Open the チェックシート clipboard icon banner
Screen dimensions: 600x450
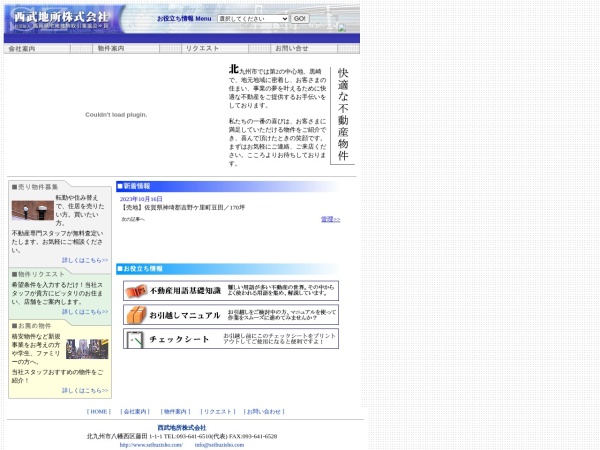click(x=231, y=339)
